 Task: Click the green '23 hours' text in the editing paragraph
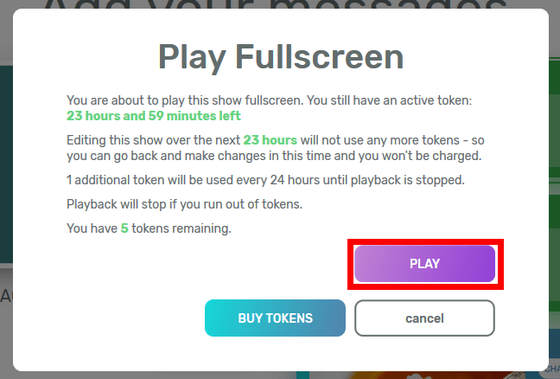270,140
